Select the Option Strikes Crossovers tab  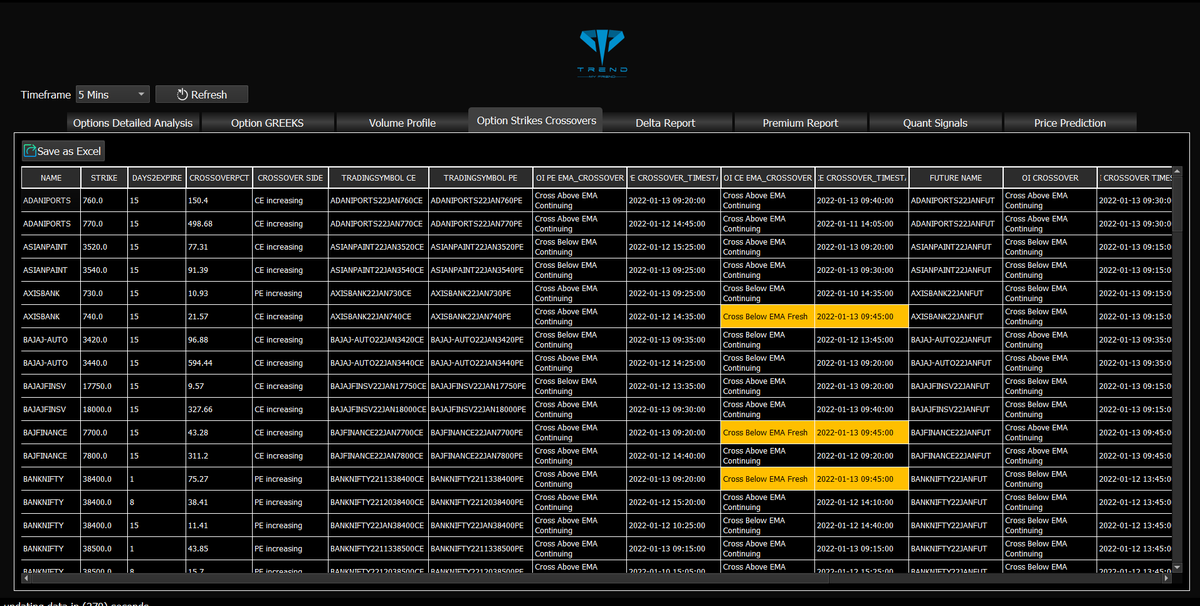tap(536, 120)
